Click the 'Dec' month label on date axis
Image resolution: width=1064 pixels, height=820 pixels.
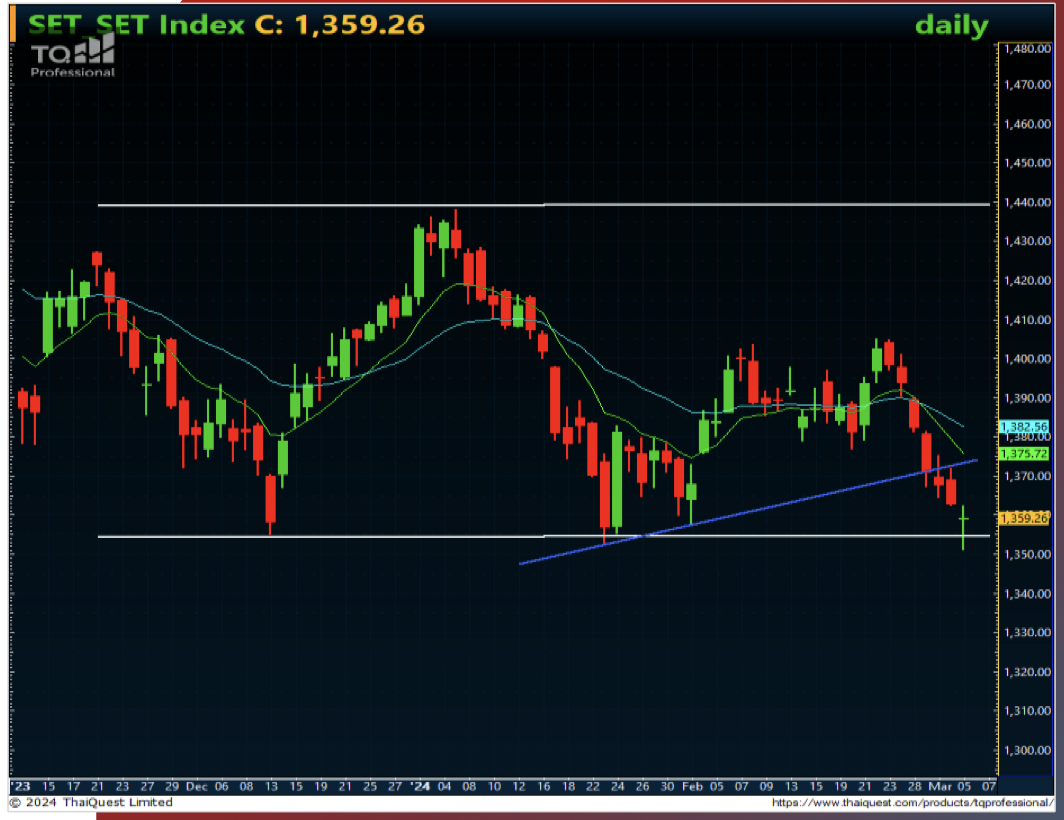click(197, 786)
